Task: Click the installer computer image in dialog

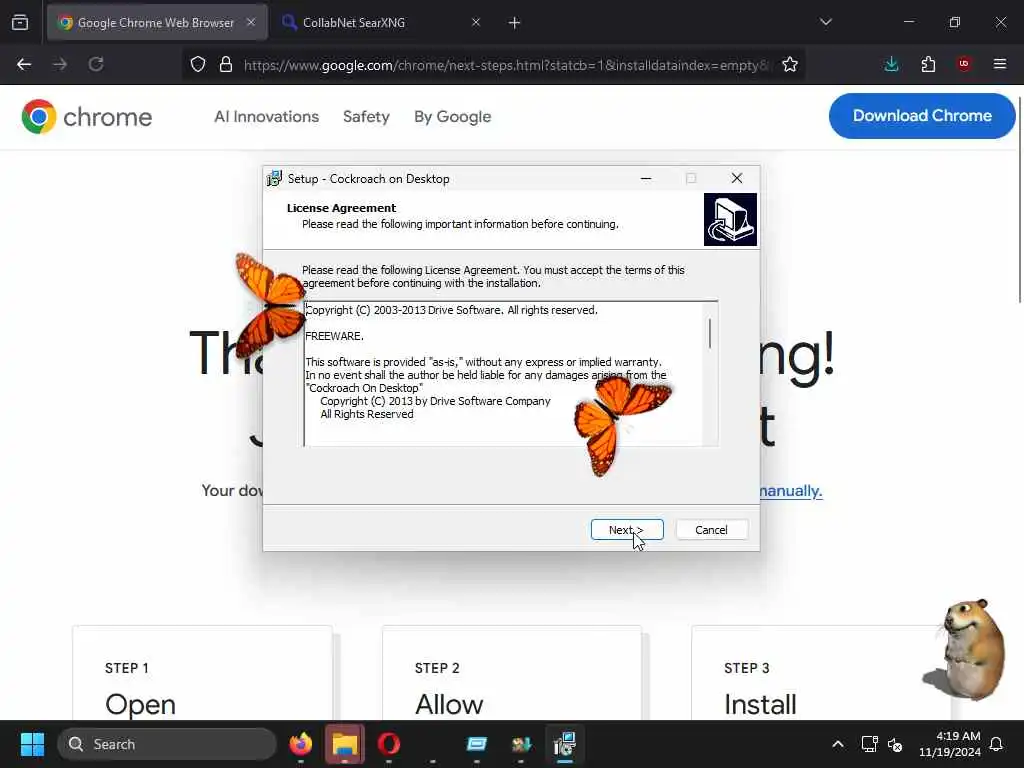Action: pyautogui.click(x=730, y=219)
